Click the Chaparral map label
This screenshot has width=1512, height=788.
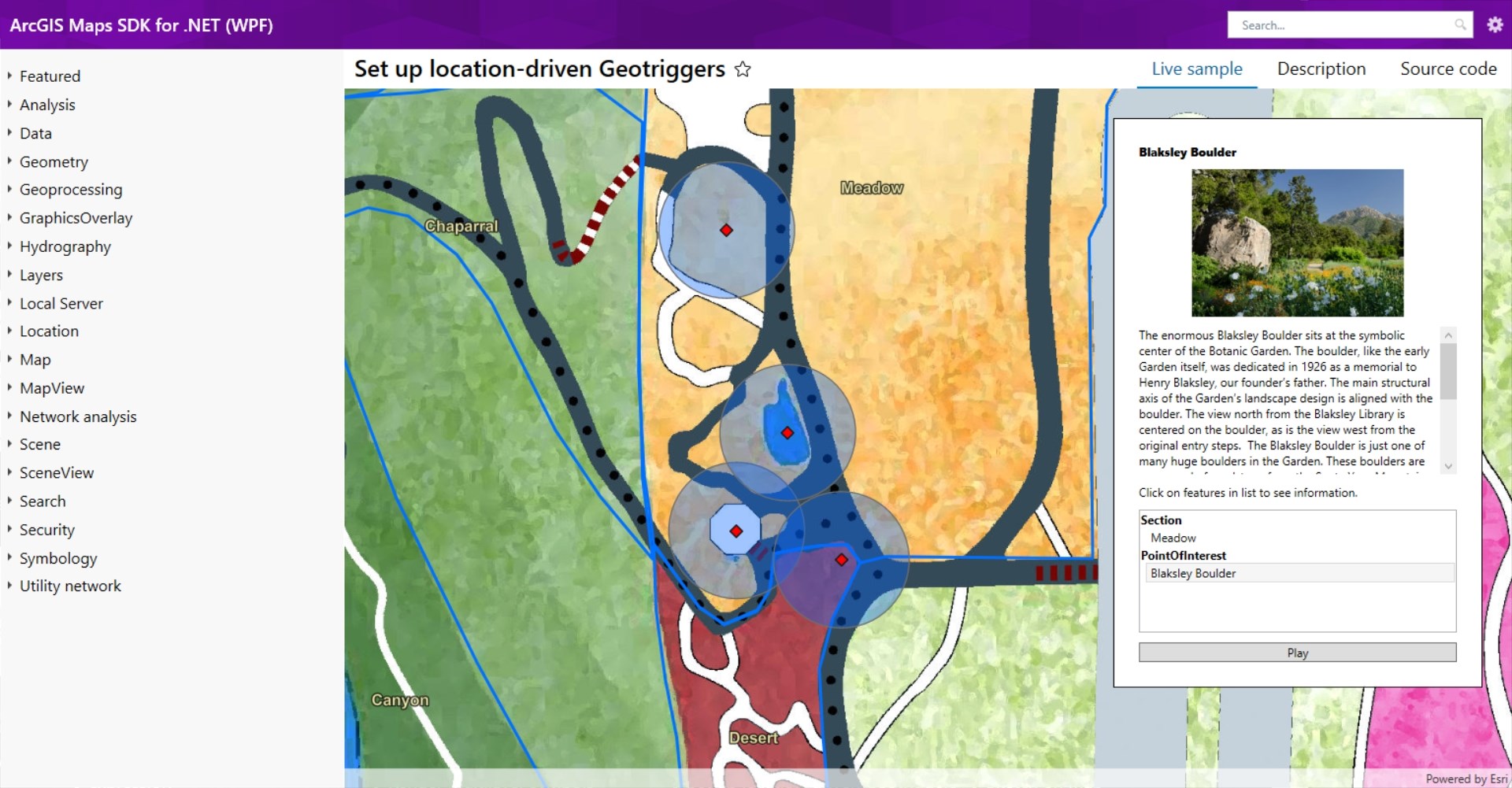(x=461, y=226)
